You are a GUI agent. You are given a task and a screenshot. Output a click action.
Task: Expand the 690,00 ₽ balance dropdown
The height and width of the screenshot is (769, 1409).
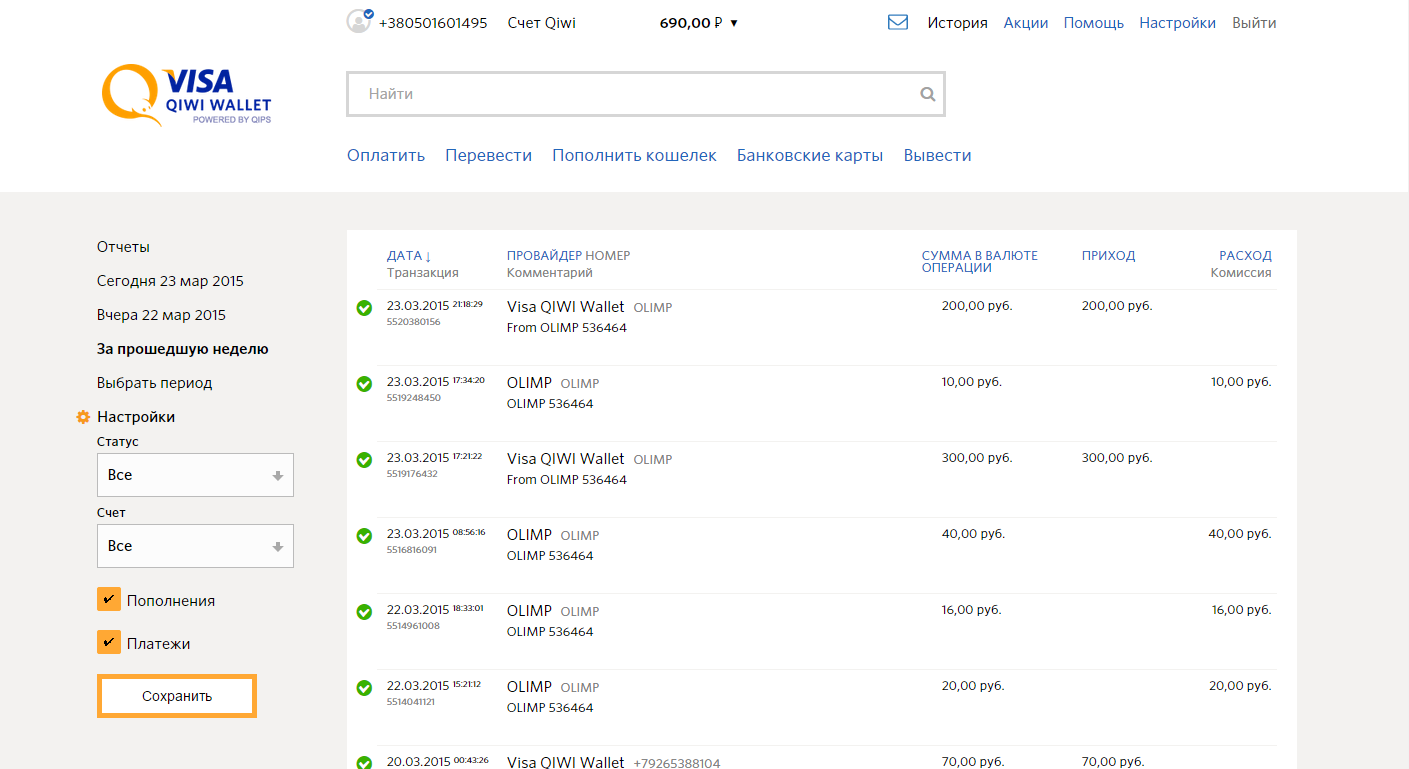(699, 22)
